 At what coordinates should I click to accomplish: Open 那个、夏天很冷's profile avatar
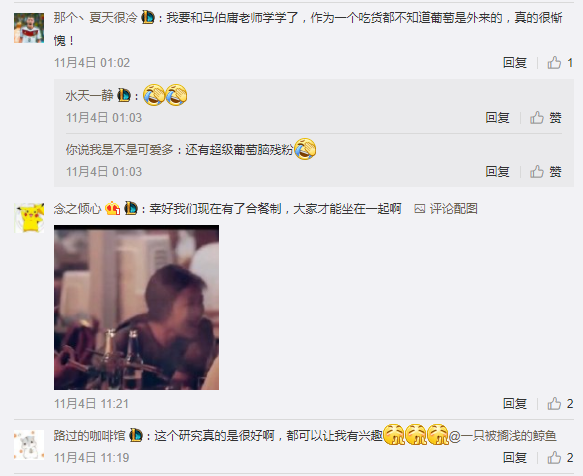29,28
